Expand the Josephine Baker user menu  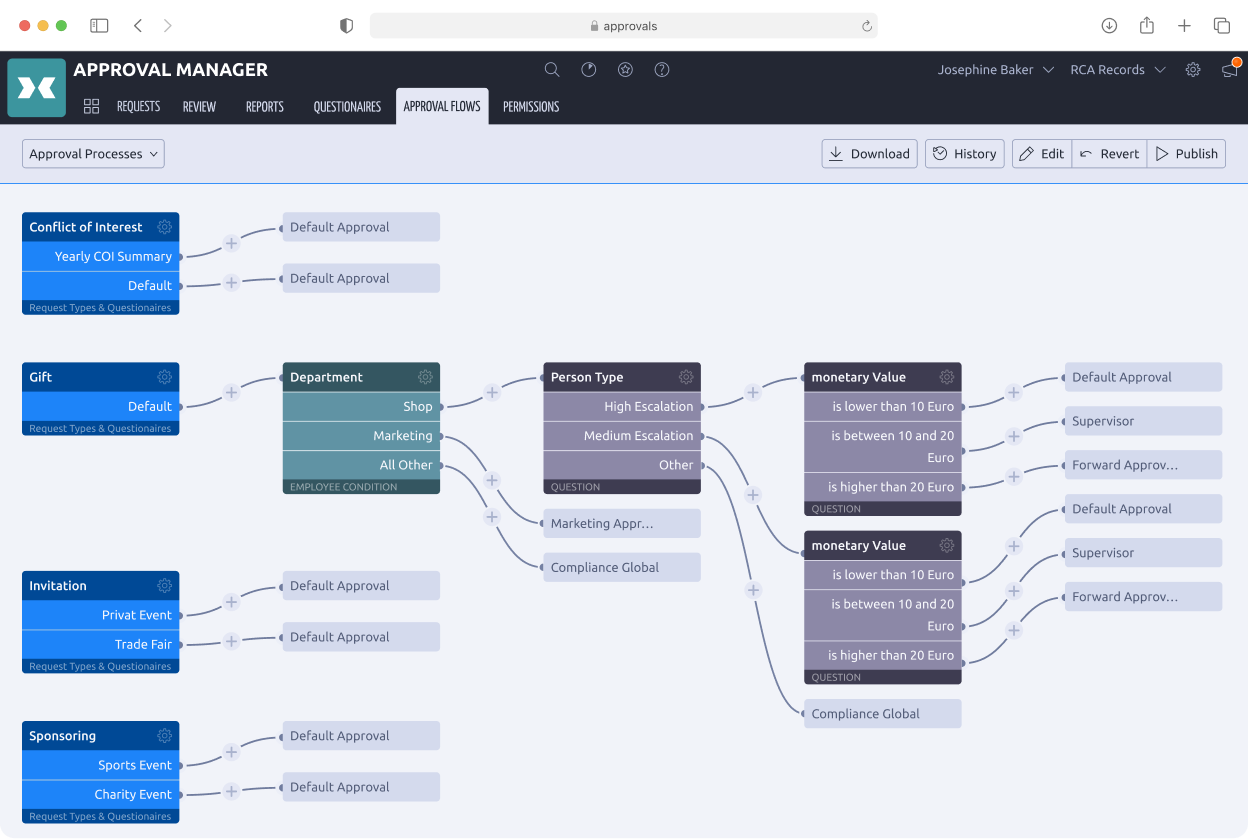click(995, 69)
